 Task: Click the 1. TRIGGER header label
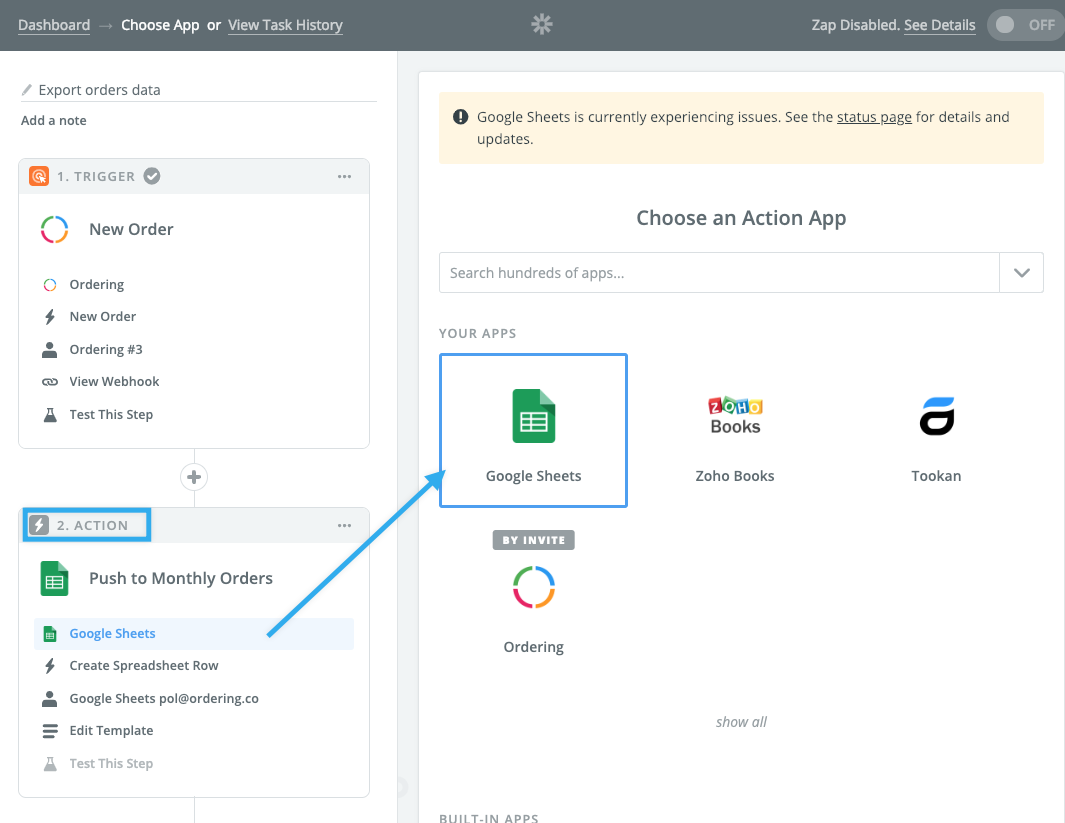(96, 177)
